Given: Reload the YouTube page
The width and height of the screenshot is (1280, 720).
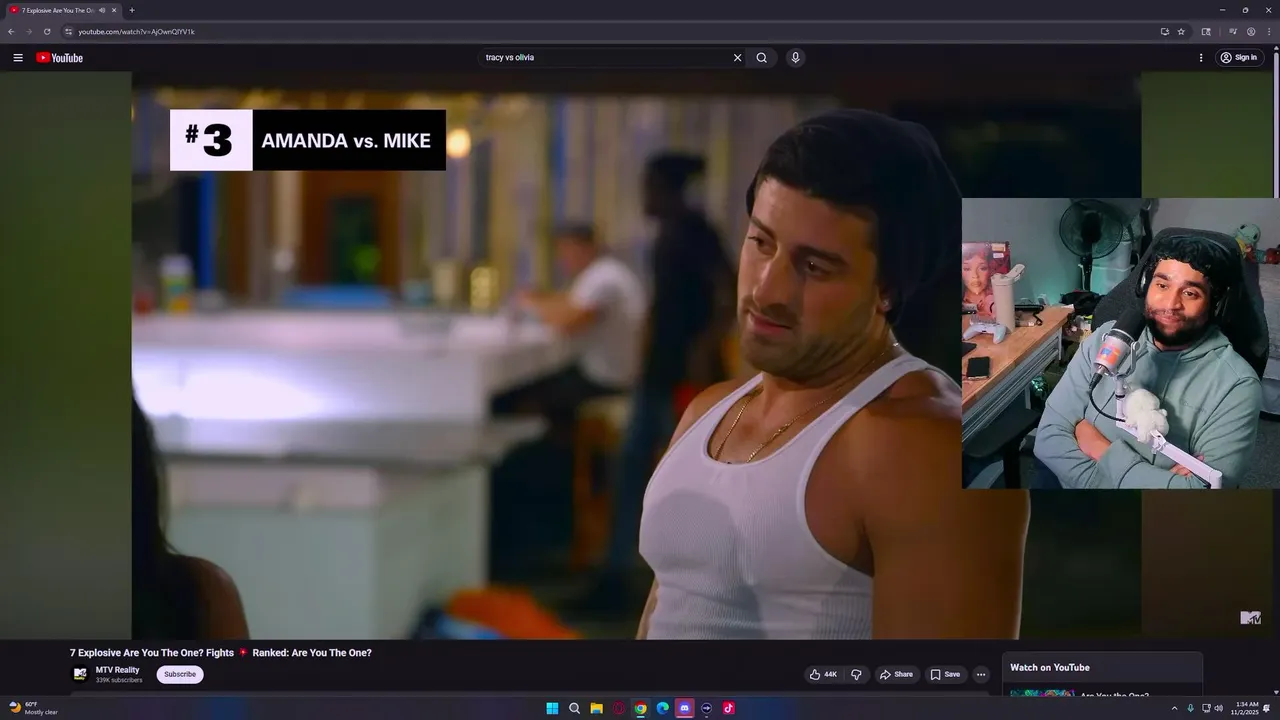Looking at the screenshot, I should 47,32.
